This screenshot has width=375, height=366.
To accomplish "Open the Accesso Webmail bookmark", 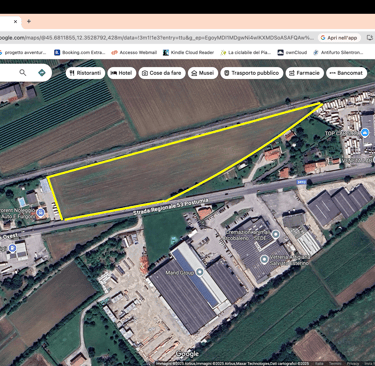I will point(134,52).
